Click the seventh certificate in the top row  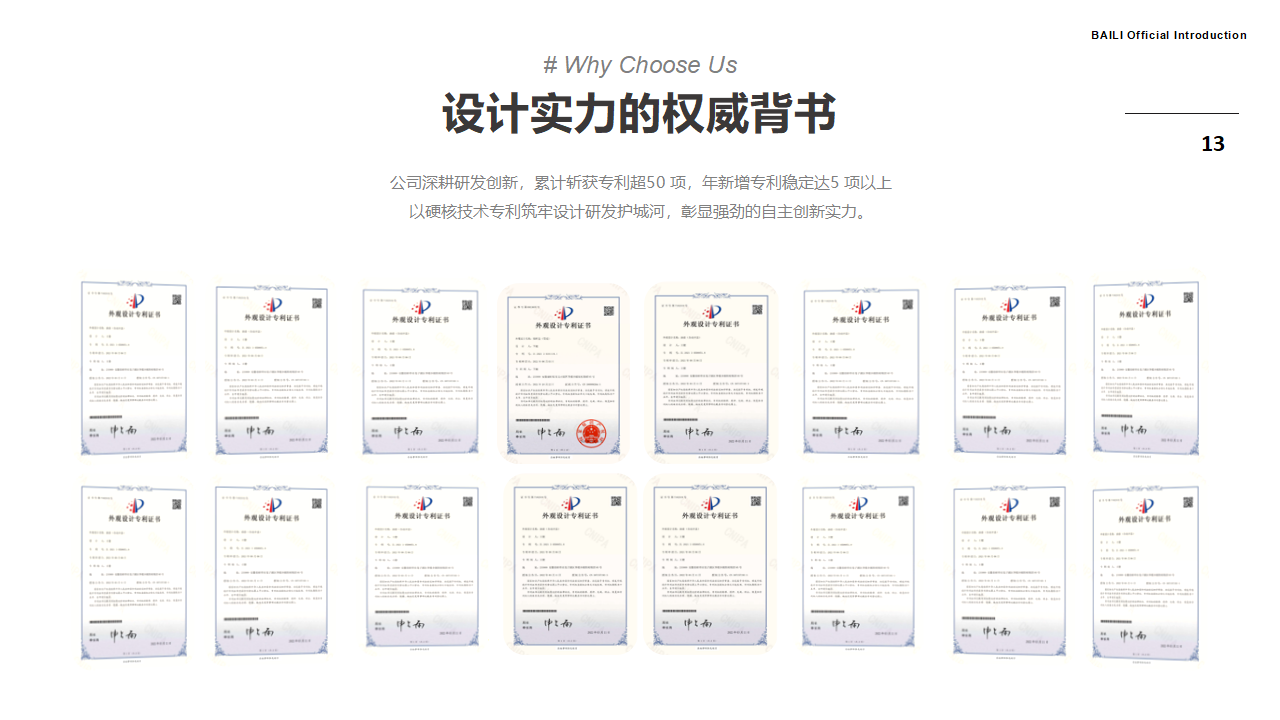pos(1008,371)
